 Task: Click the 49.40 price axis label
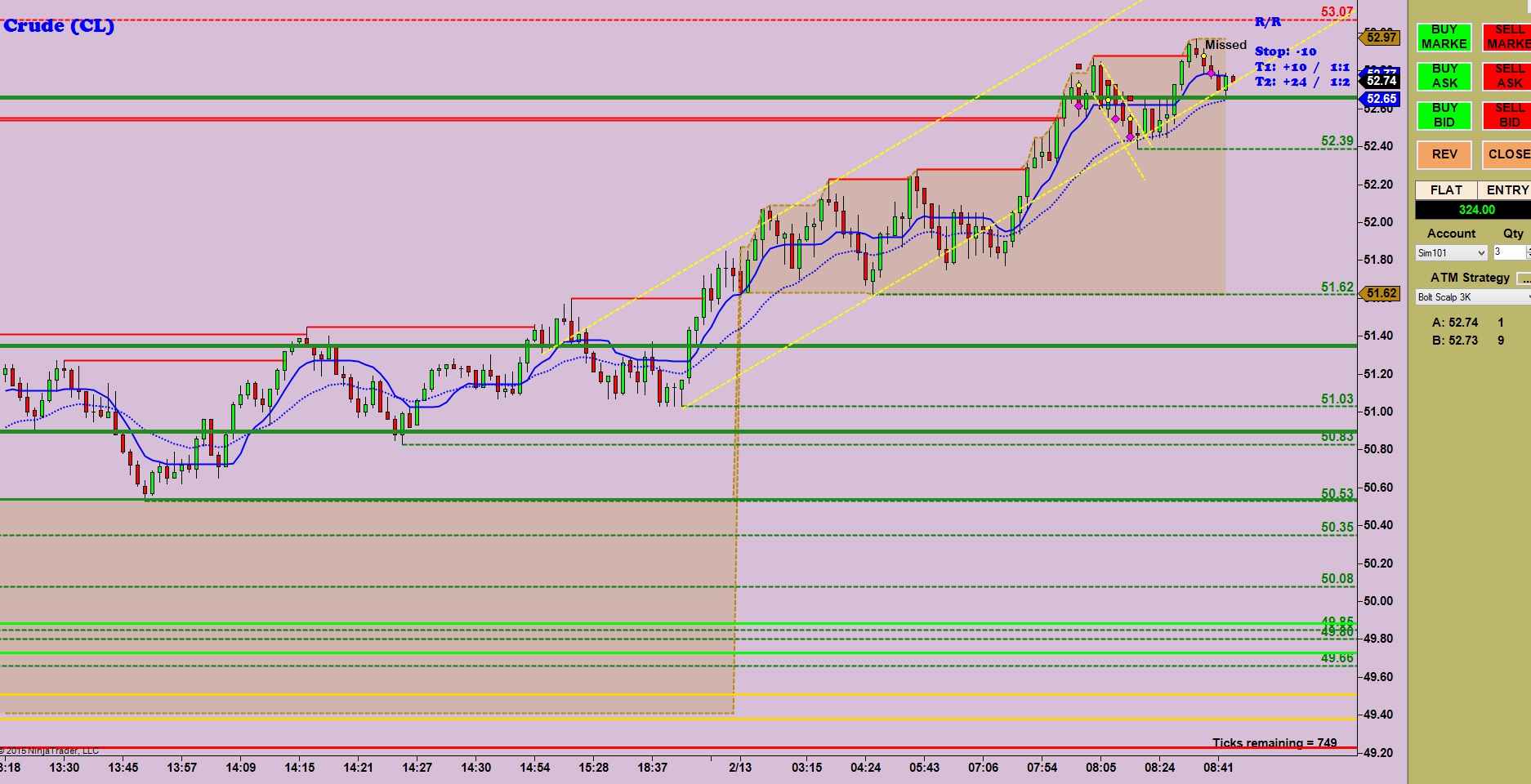[x=1378, y=715]
